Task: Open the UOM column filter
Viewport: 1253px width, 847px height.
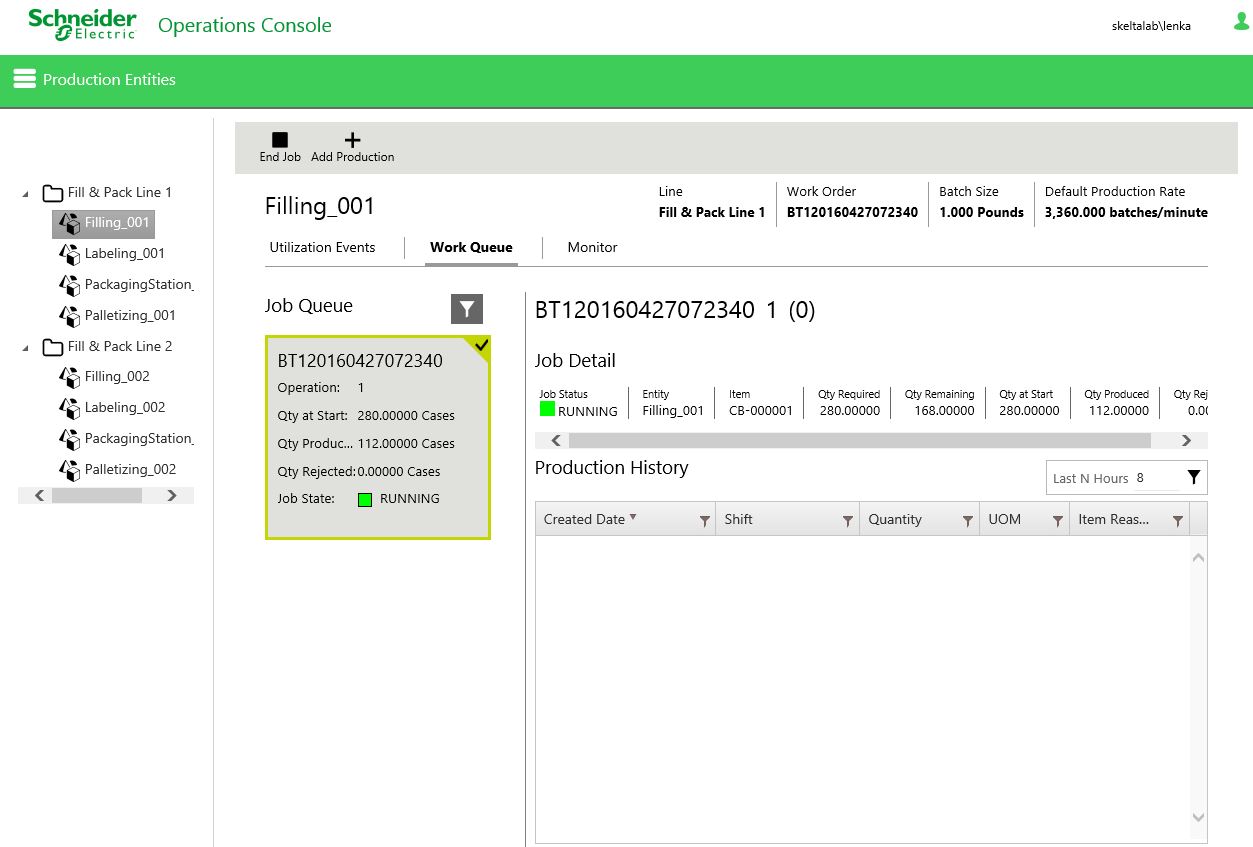Action: point(1058,521)
